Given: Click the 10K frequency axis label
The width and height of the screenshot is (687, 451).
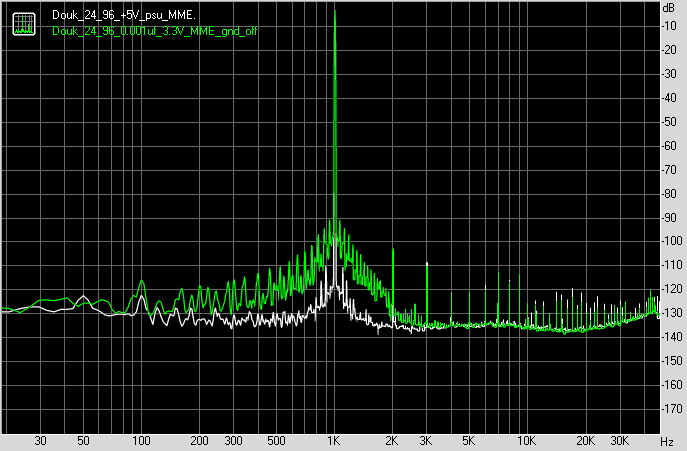Looking at the screenshot, I should tap(526, 440).
